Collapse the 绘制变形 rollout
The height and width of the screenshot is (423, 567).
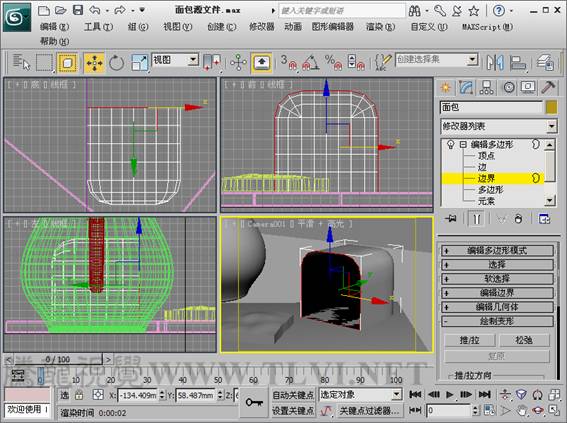tap(497, 321)
